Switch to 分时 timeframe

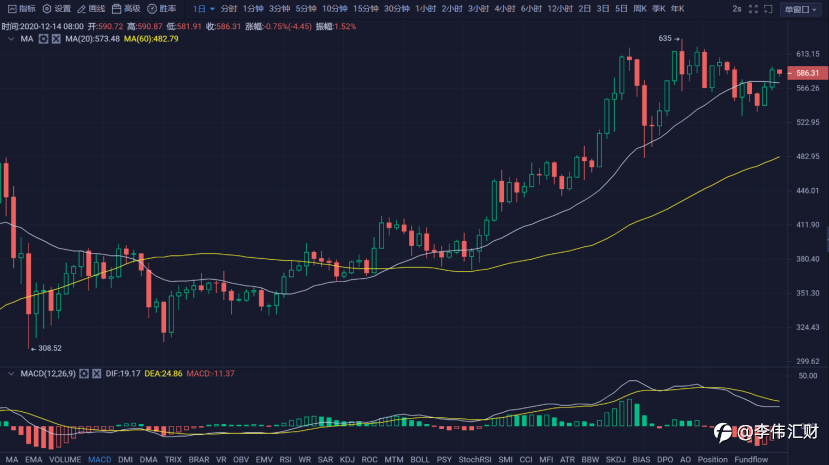228,9
